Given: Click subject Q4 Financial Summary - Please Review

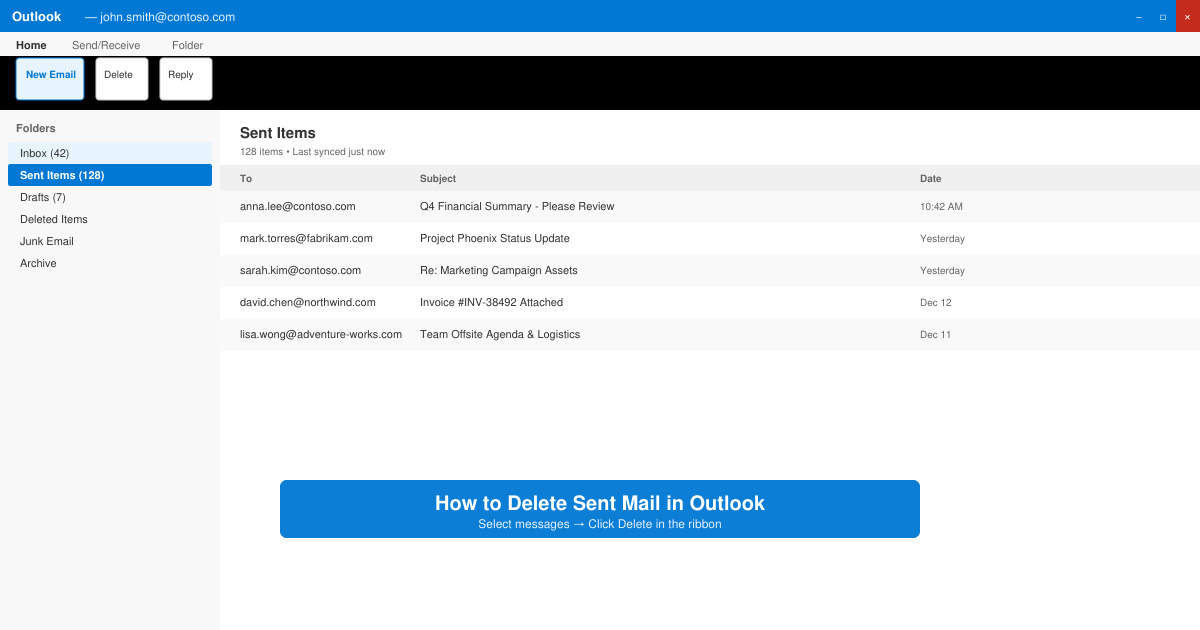Looking at the screenshot, I should click(517, 207).
